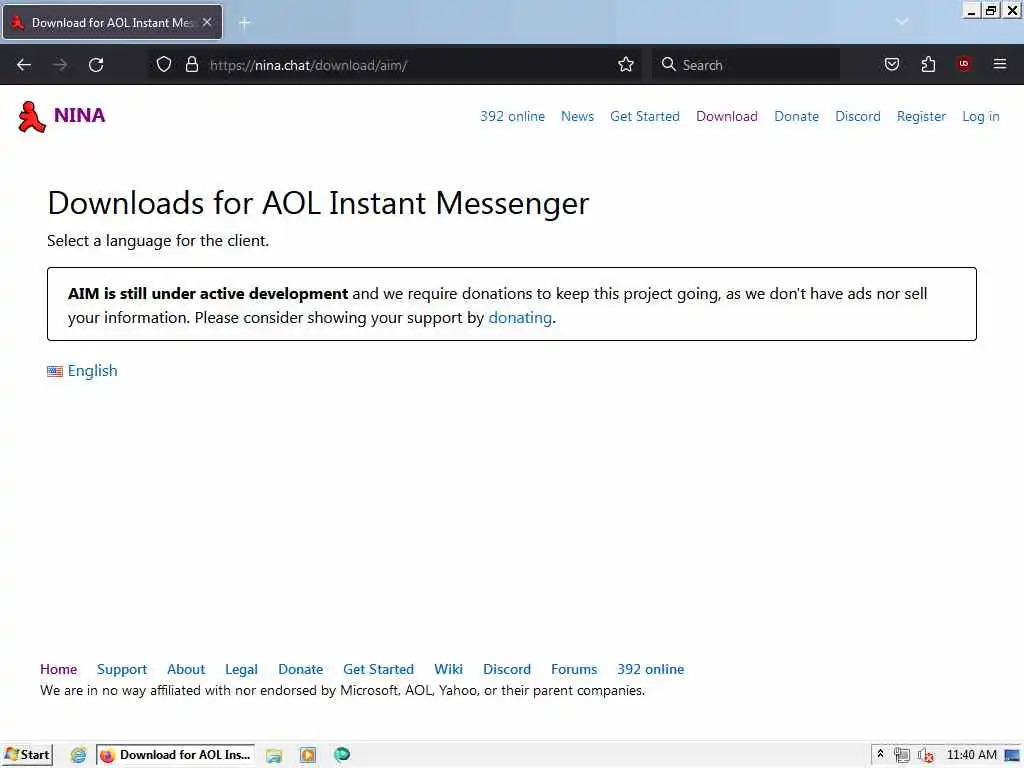Expand the list all tabs chevron
Viewport: 1024px width, 768px height.
click(x=902, y=22)
